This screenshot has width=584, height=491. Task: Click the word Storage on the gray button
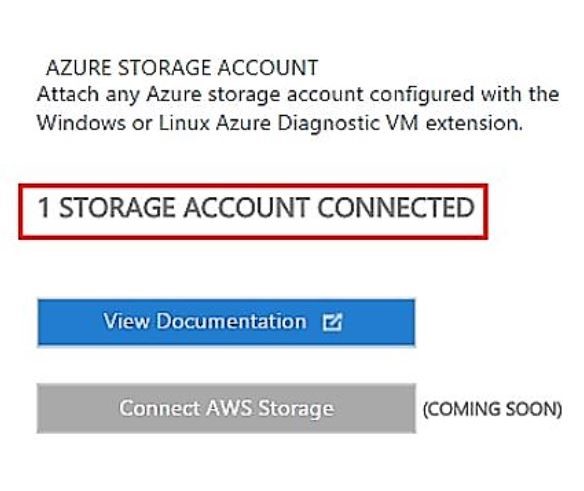click(x=296, y=409)
